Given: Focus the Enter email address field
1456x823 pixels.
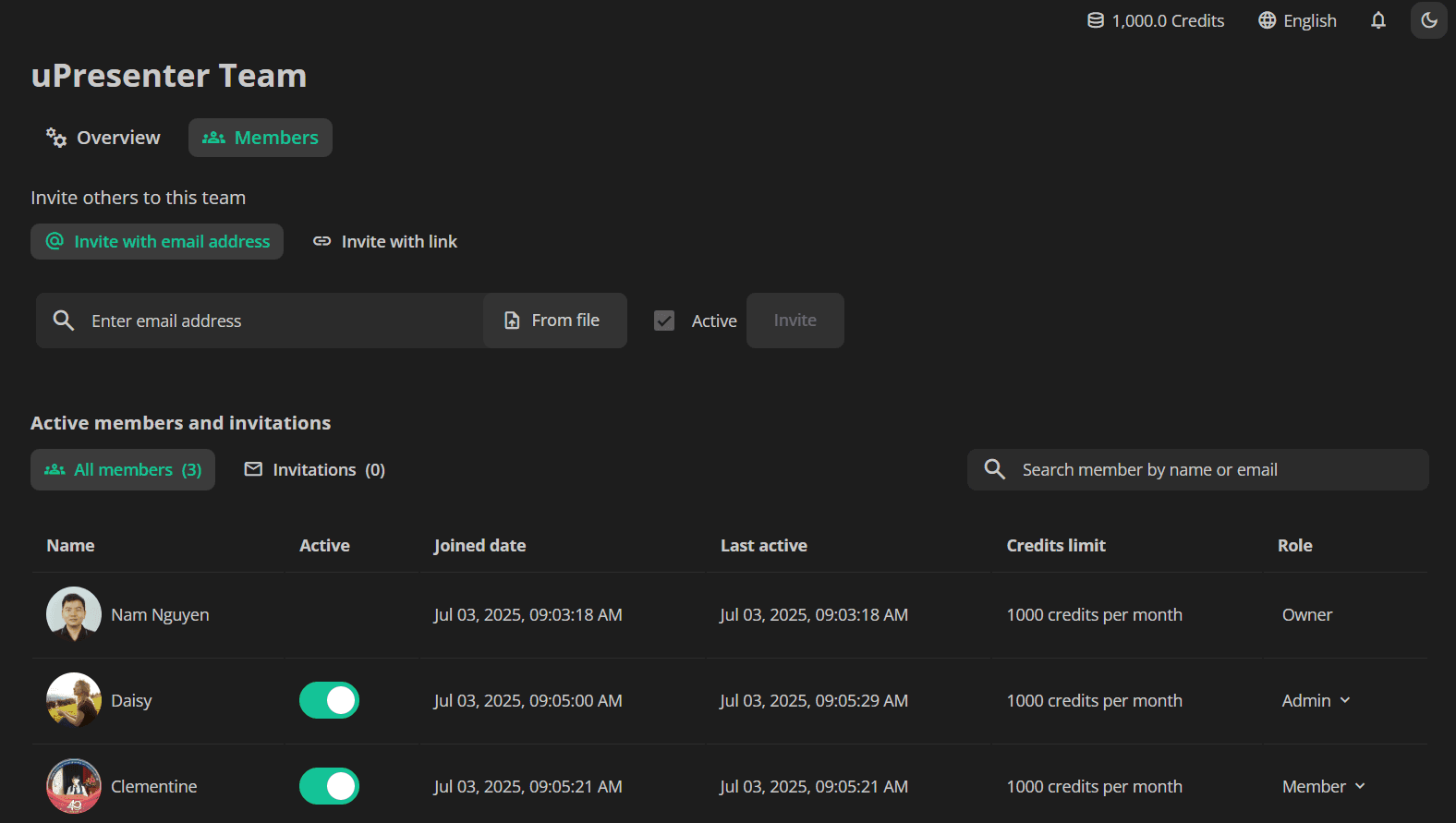Looking at the screenshot, I should coord(277,321).
